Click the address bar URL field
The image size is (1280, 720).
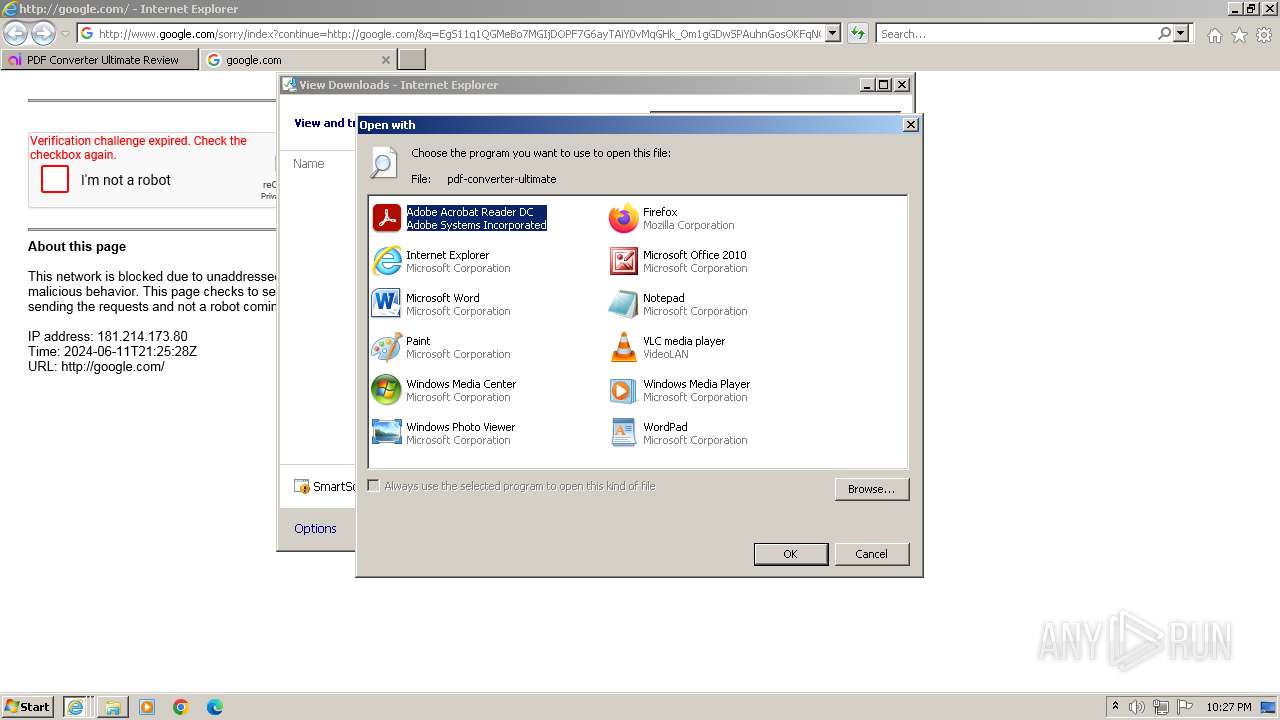point(460,34)
